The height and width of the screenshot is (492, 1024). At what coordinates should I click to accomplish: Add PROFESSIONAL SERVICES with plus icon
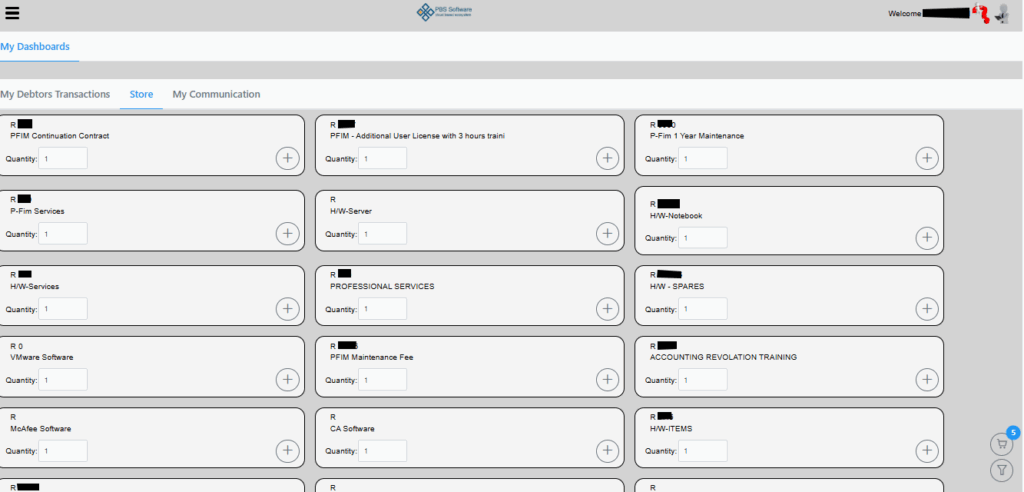pyautogui.click(x=607, y=308)
